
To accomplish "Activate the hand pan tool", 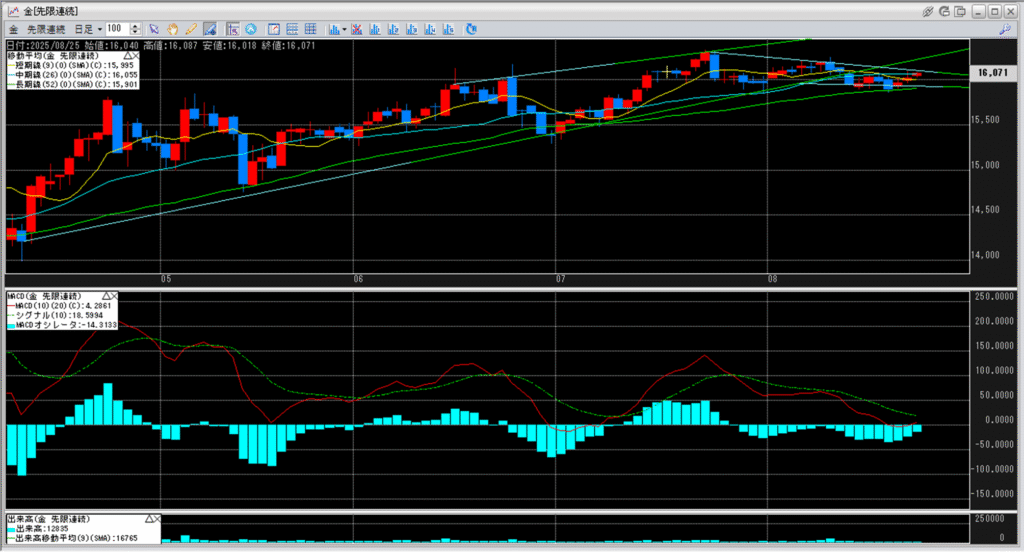I will 172,29.
